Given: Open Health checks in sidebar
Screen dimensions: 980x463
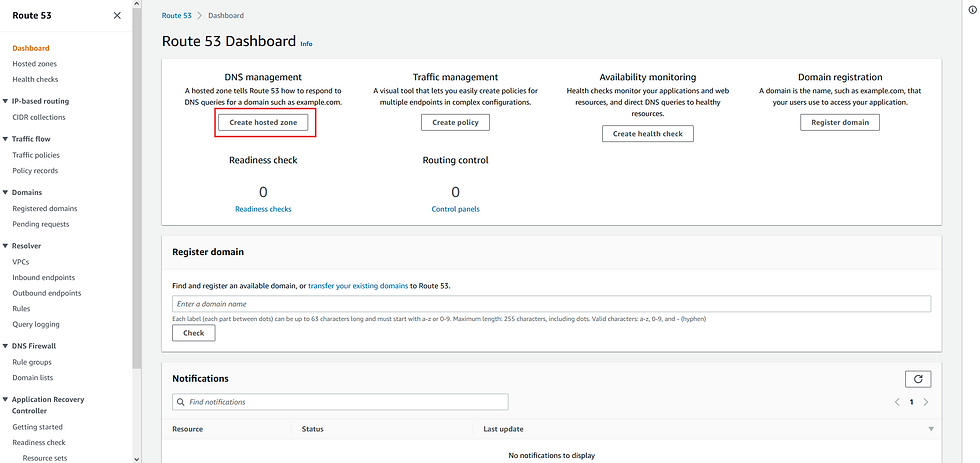Looking at the screenshot, I should 35,79.
